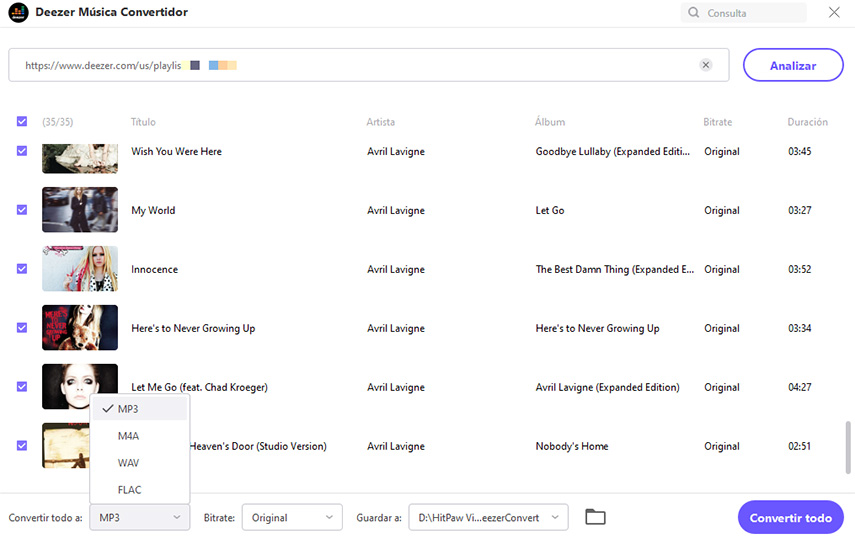Viewport: 855px width, 539px height.
Task: Click the duration "03:45"
Action: (799, 151)
